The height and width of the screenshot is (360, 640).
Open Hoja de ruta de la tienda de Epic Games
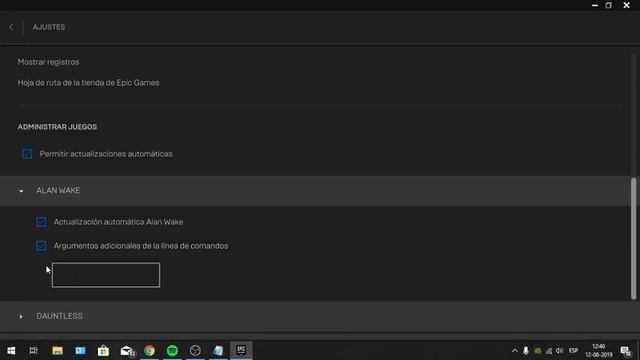pyautogui.click(x=88, y=83)
